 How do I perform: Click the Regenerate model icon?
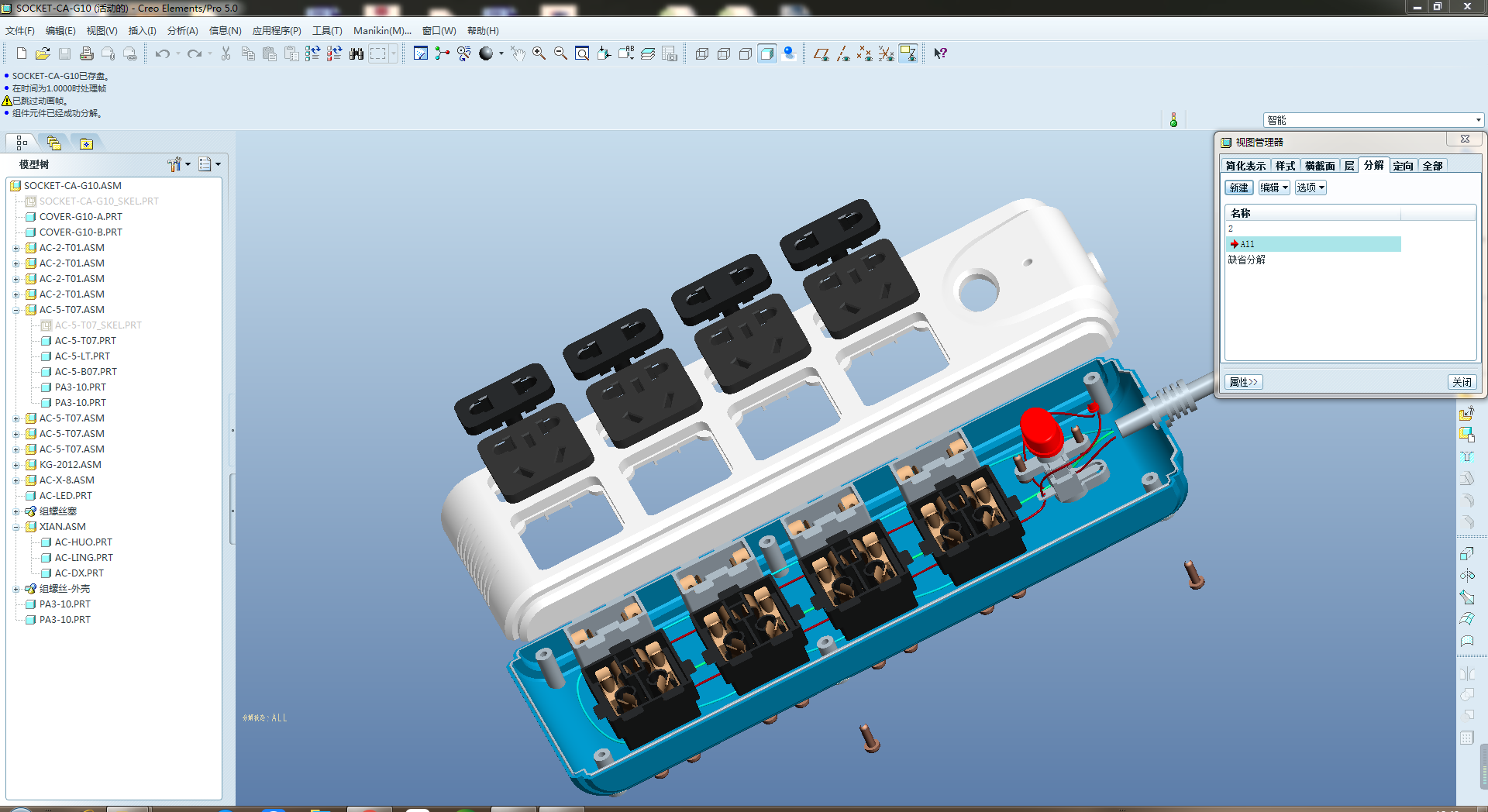click(312, 53)
